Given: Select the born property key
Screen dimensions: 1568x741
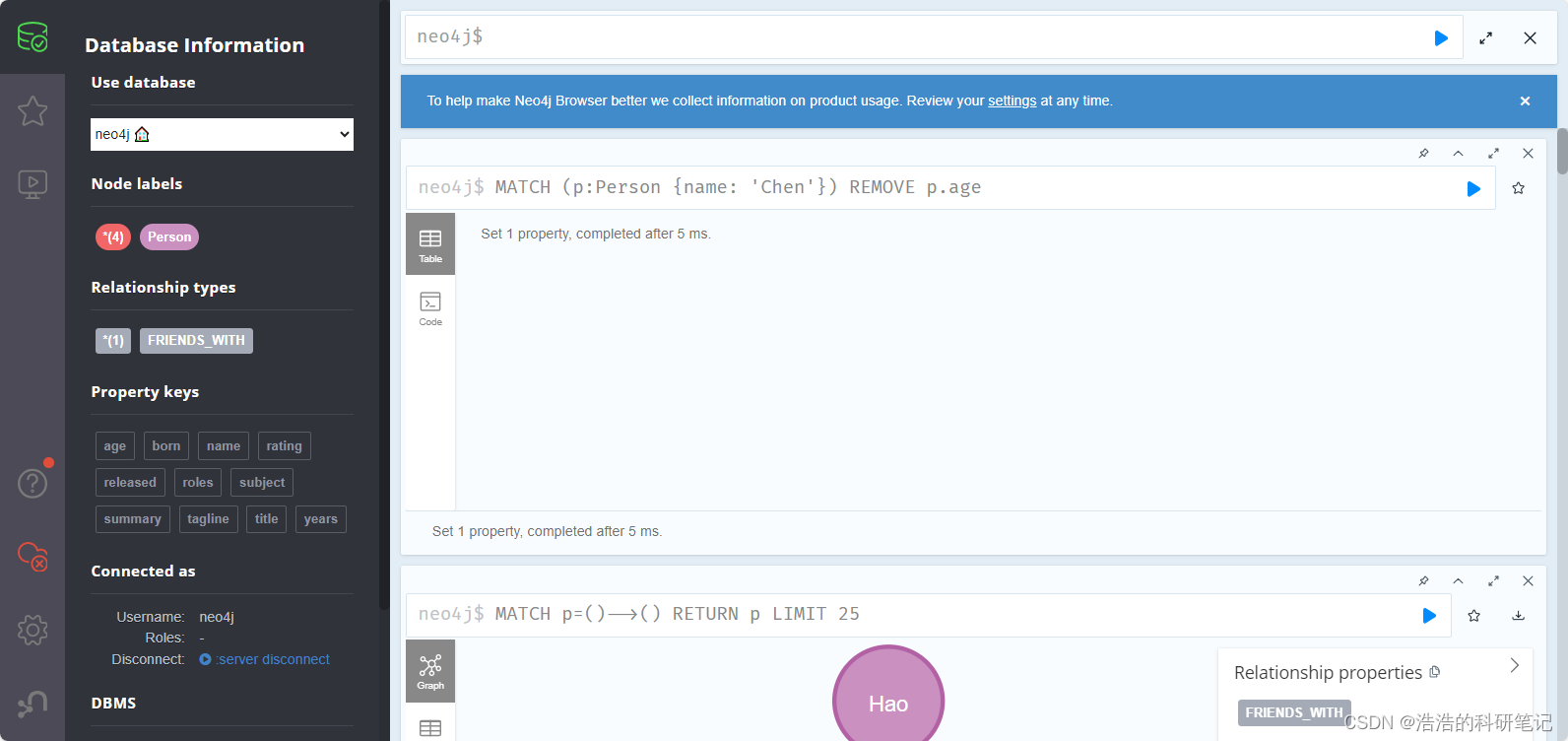Looking at the screenshot, I should coord(166,446).
